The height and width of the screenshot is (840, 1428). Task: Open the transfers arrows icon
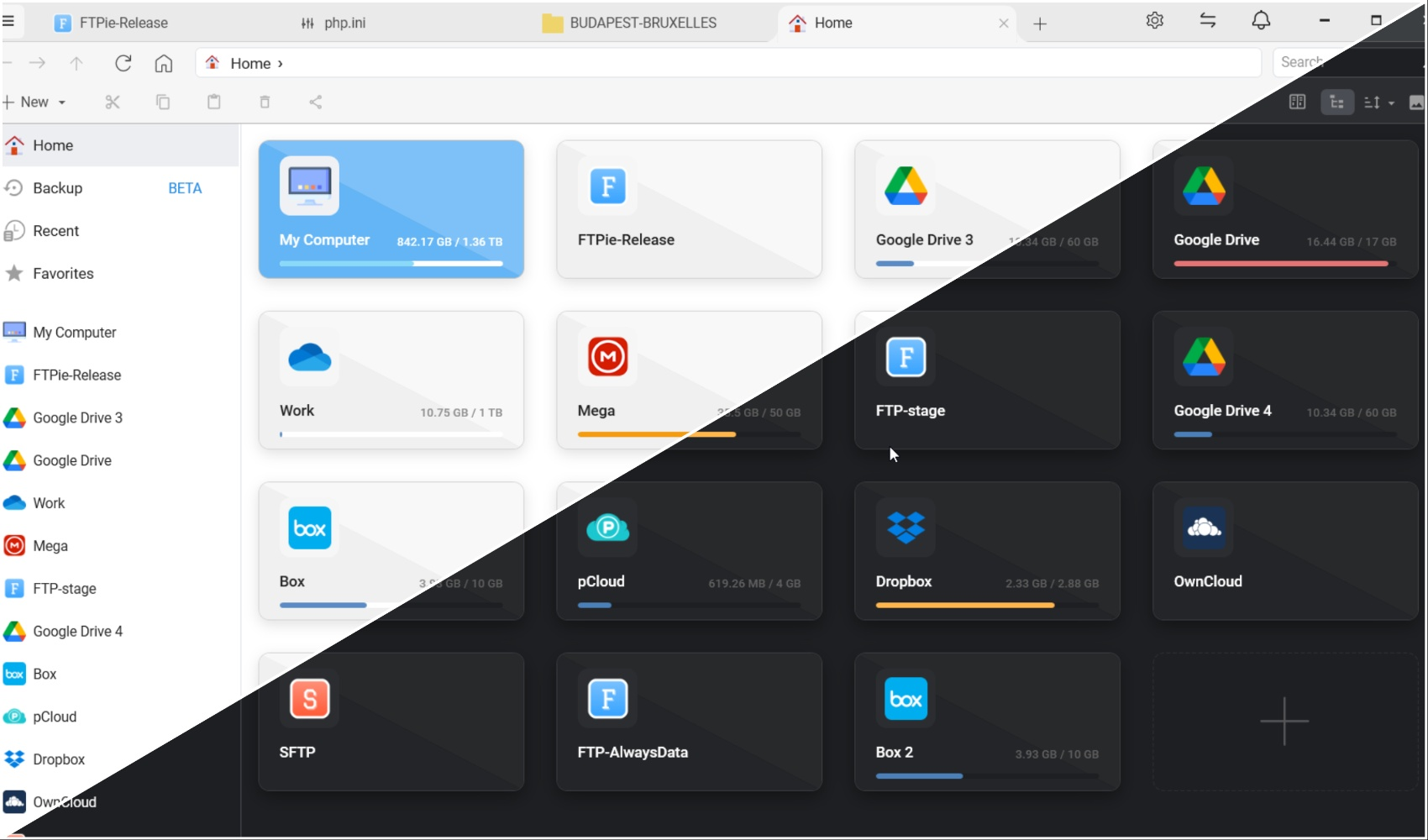coord(1208,21)
